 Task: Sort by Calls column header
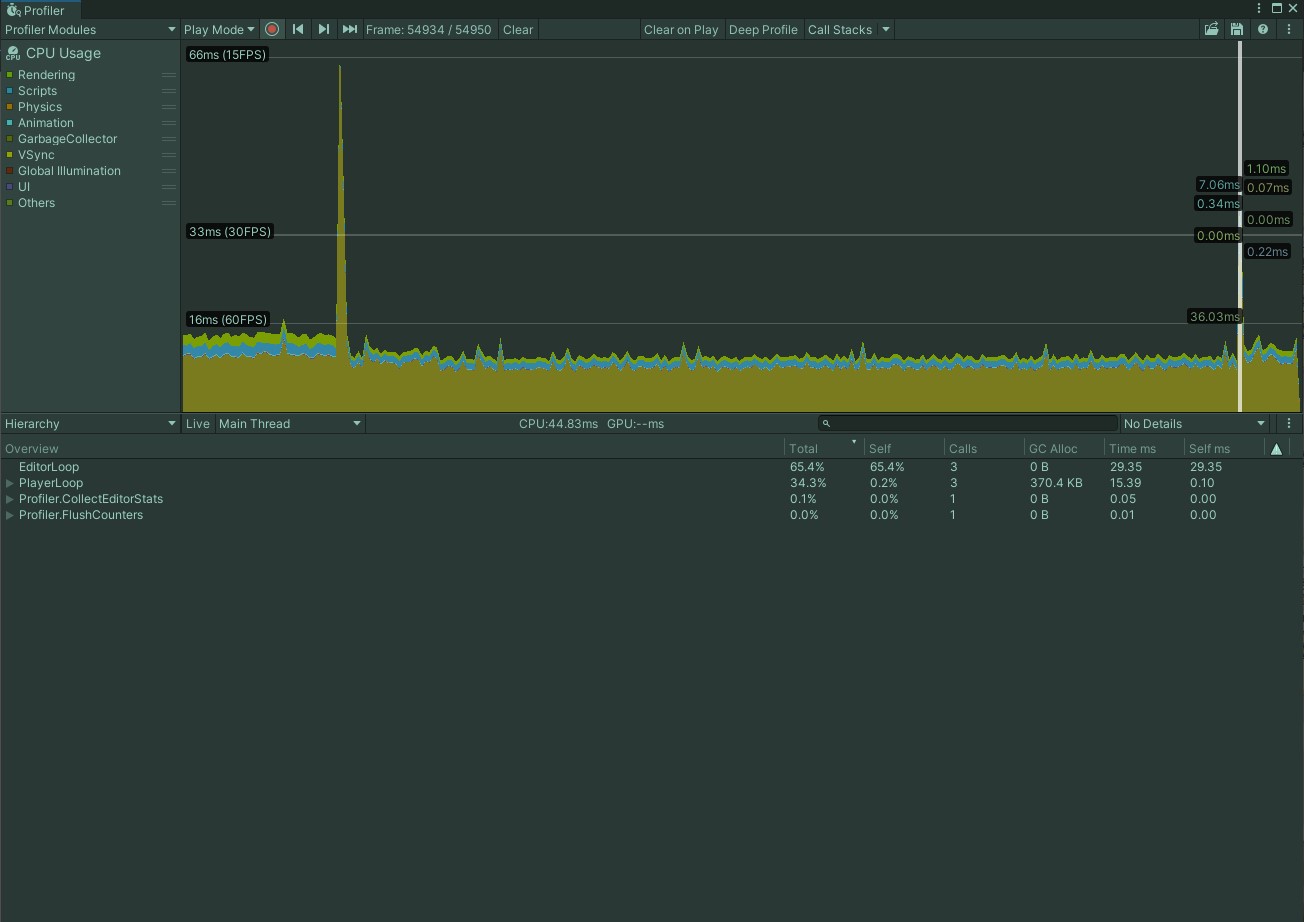[x=984, y=449]
